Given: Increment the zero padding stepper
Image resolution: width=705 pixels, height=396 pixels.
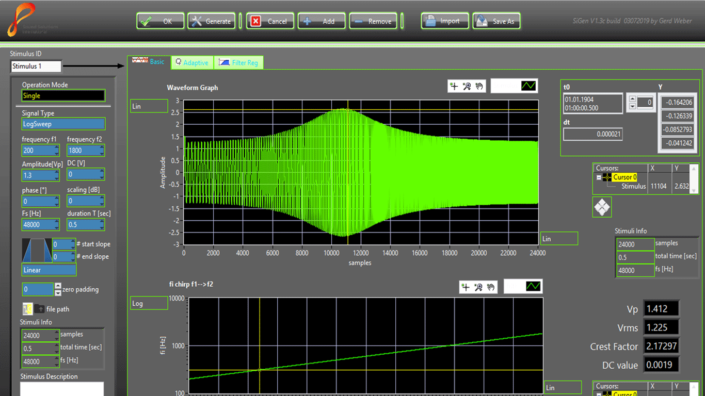Looking at the screenshot, I should pyautogui.click(x=58, y=286).
